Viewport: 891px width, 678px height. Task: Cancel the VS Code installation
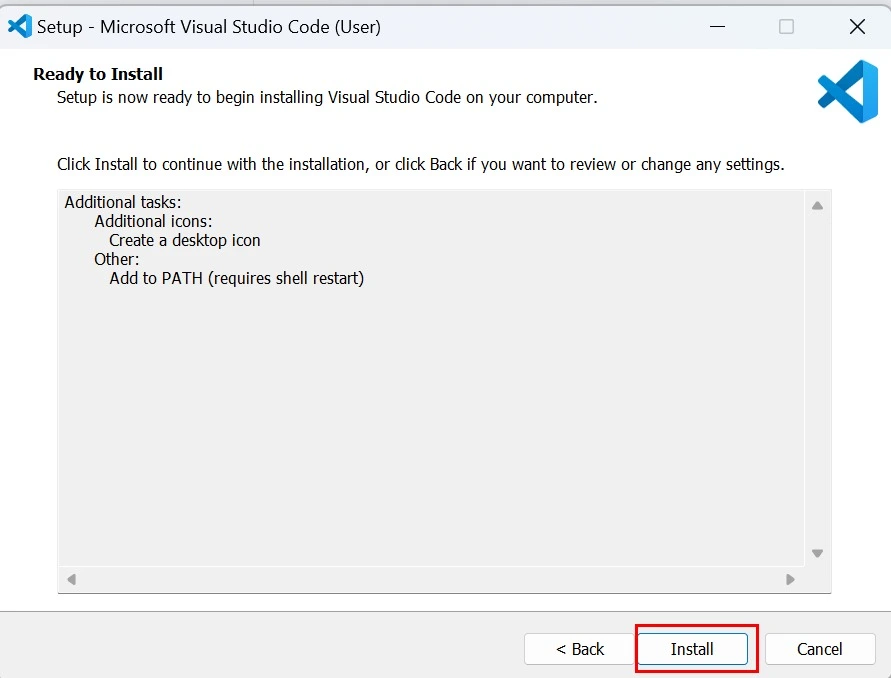pos(820,649)
